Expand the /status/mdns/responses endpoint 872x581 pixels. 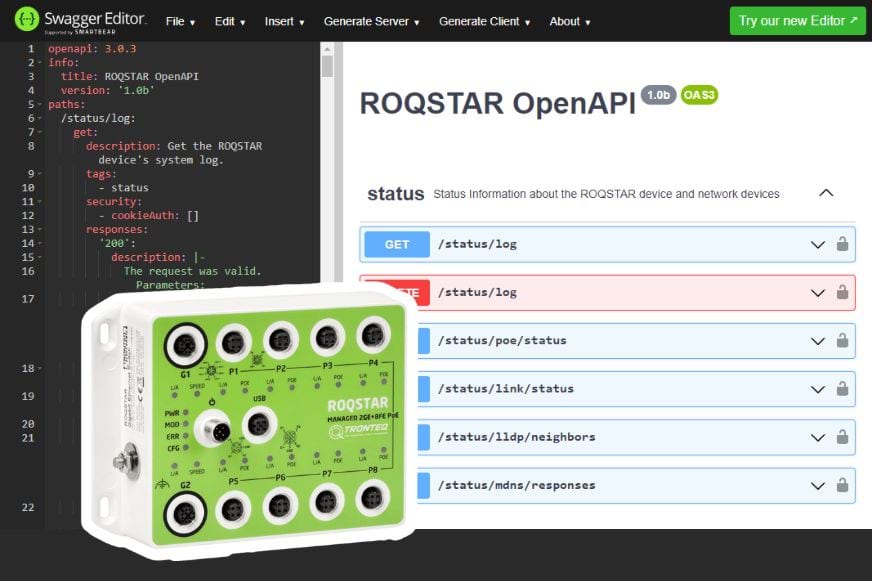[817, 485]
